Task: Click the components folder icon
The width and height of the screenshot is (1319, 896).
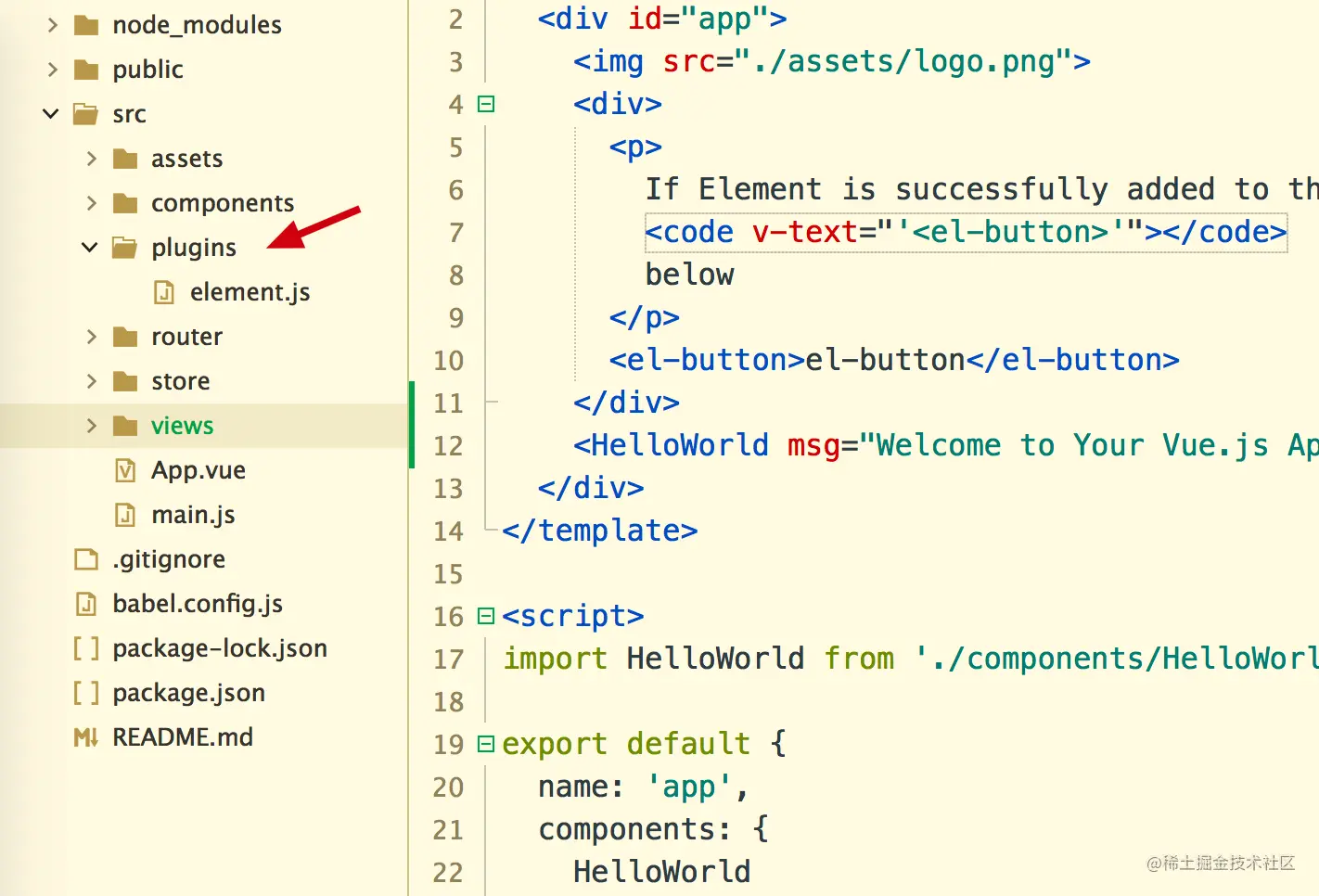Action: point(125,203)
